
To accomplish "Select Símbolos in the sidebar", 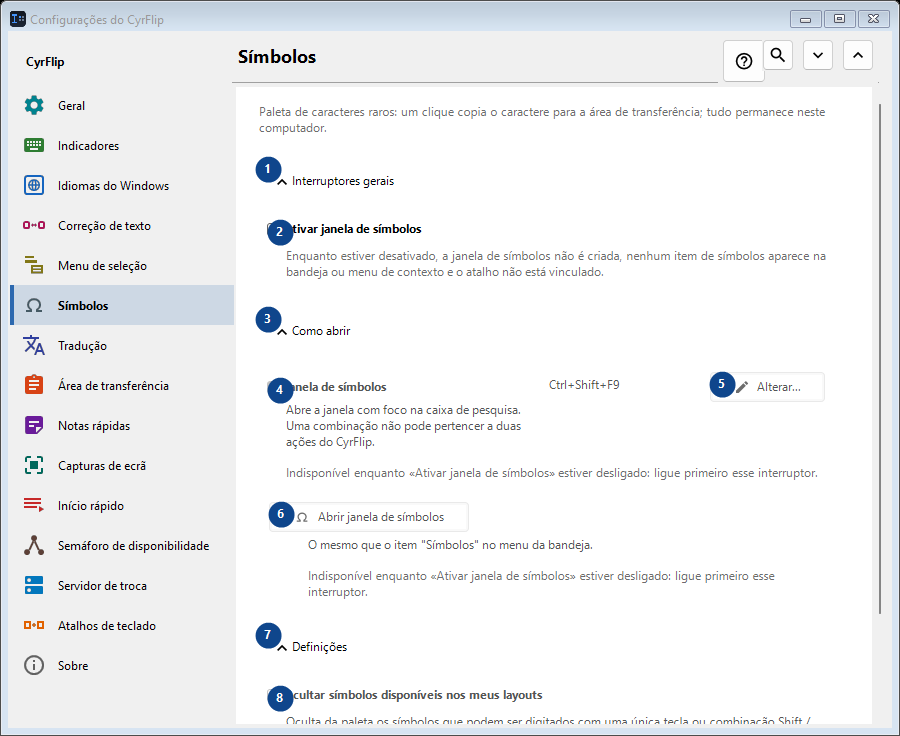I will [x=122, y=305].
